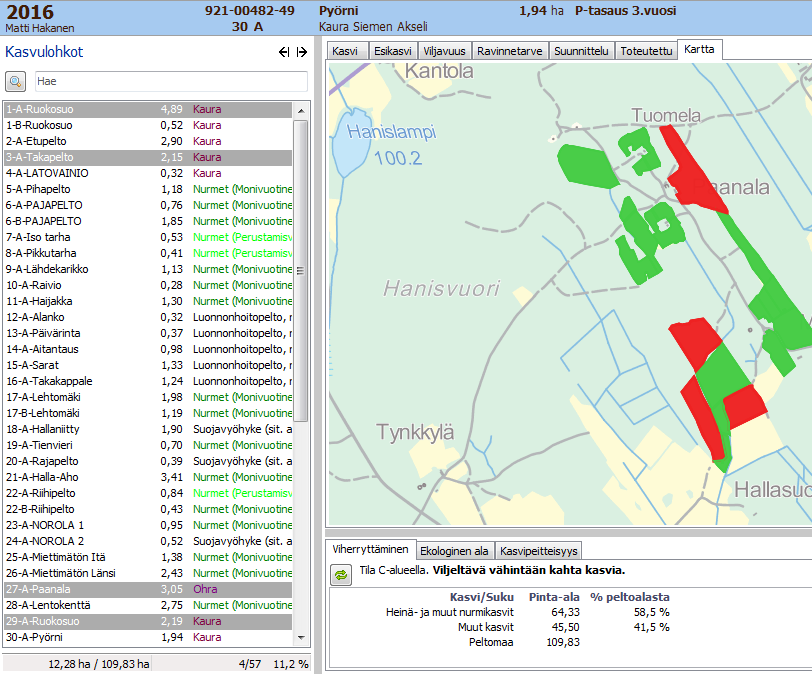Select field row 22-B-Riihipelto
Viewport: 812px width, 674px height.
(x=148, y=510)
